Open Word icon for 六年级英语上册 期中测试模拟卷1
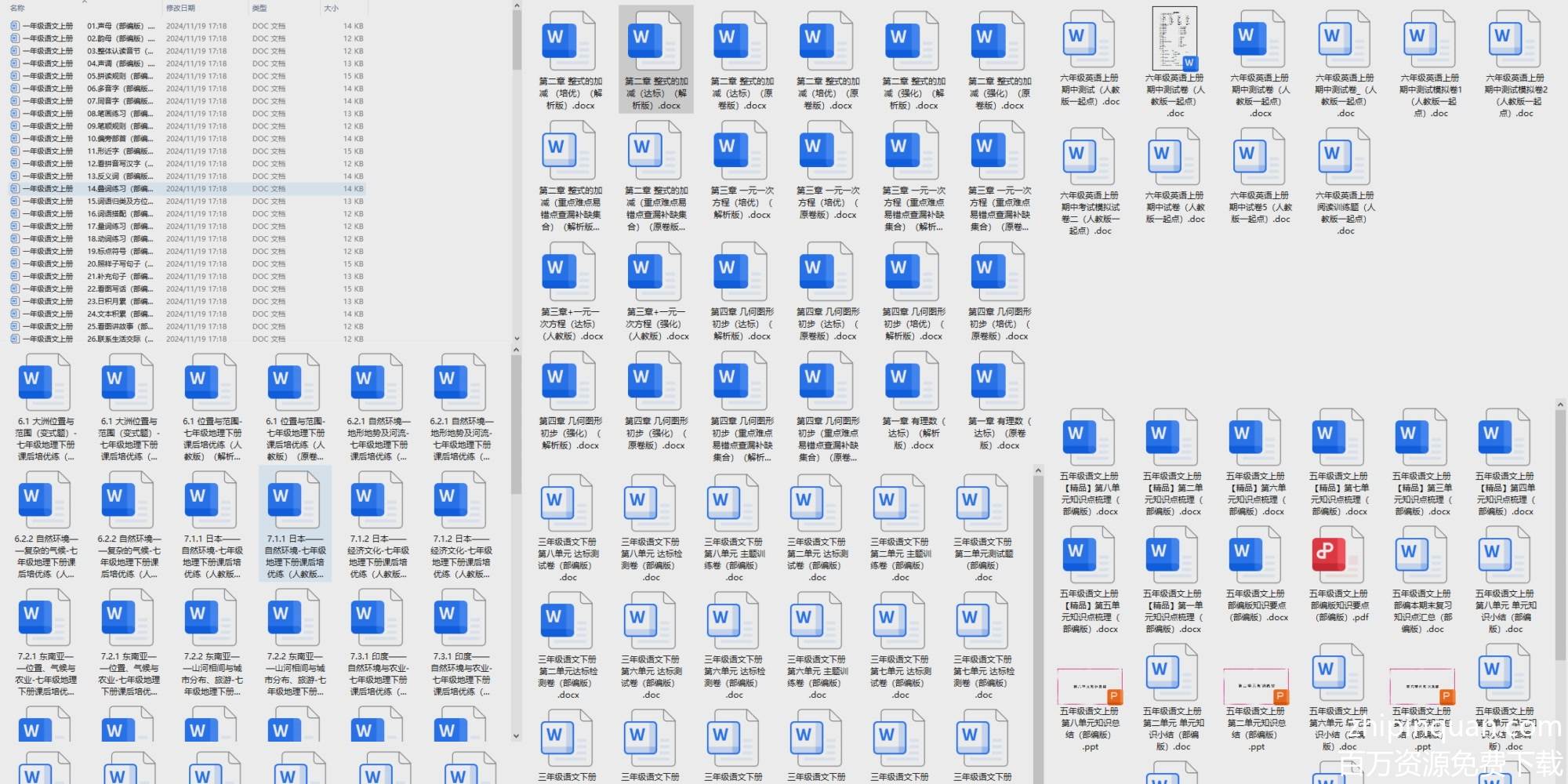Viewport: 1568px width, 784px height. coord(1429,39)
